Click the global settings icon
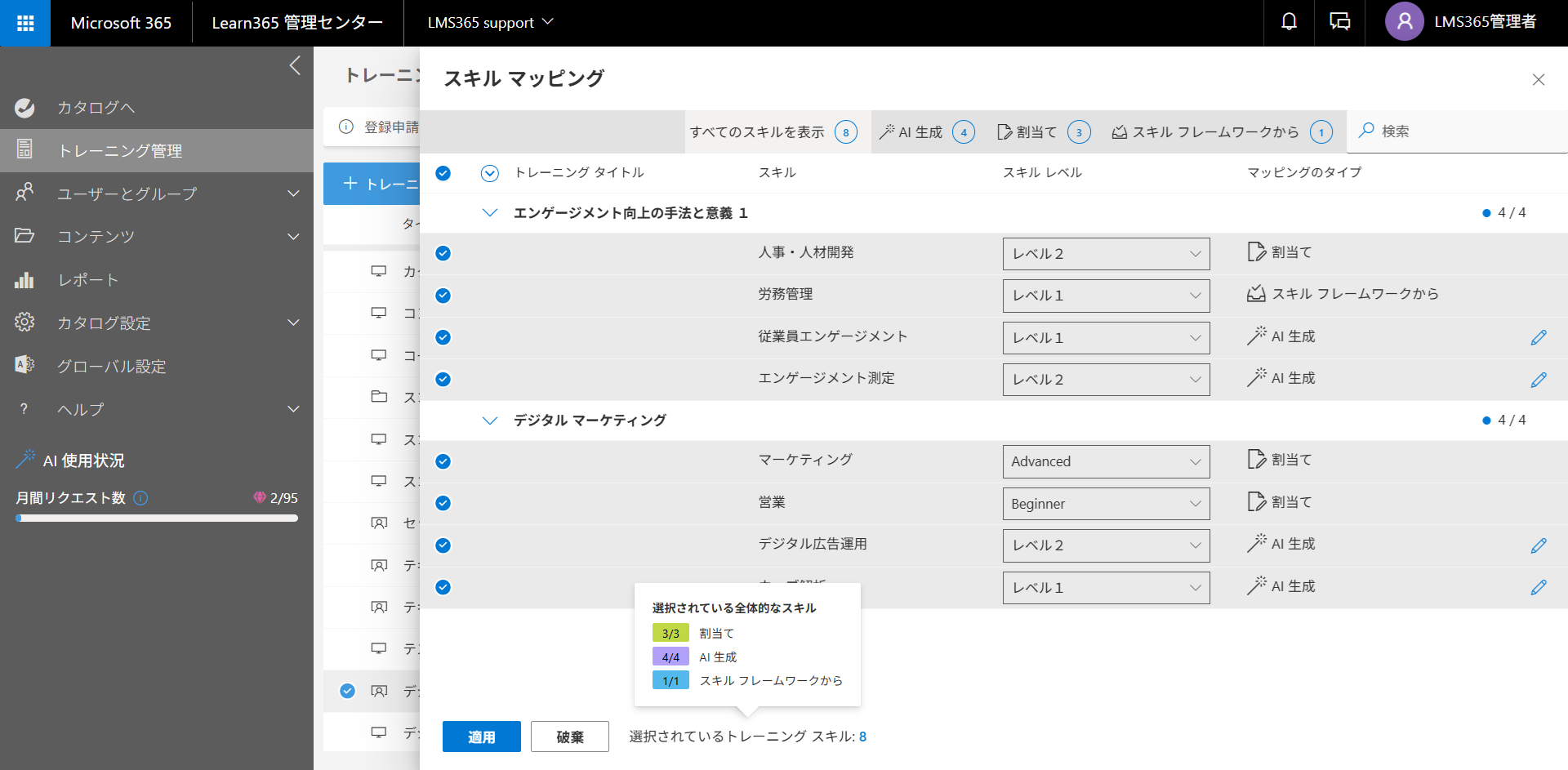The height and width of the screenshot is (770, 1568). [x=24, y=365]
